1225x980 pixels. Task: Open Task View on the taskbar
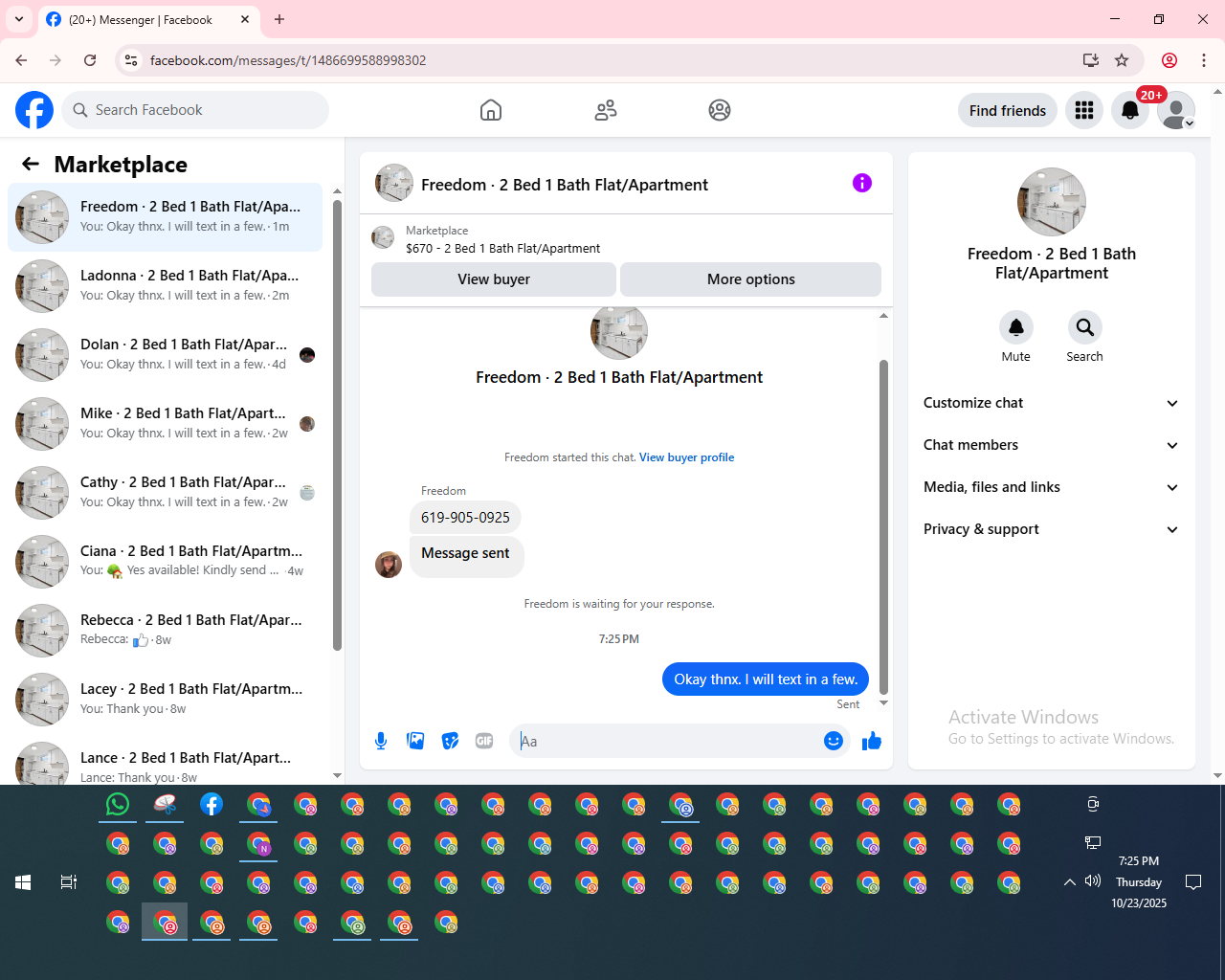pos(69,882)
